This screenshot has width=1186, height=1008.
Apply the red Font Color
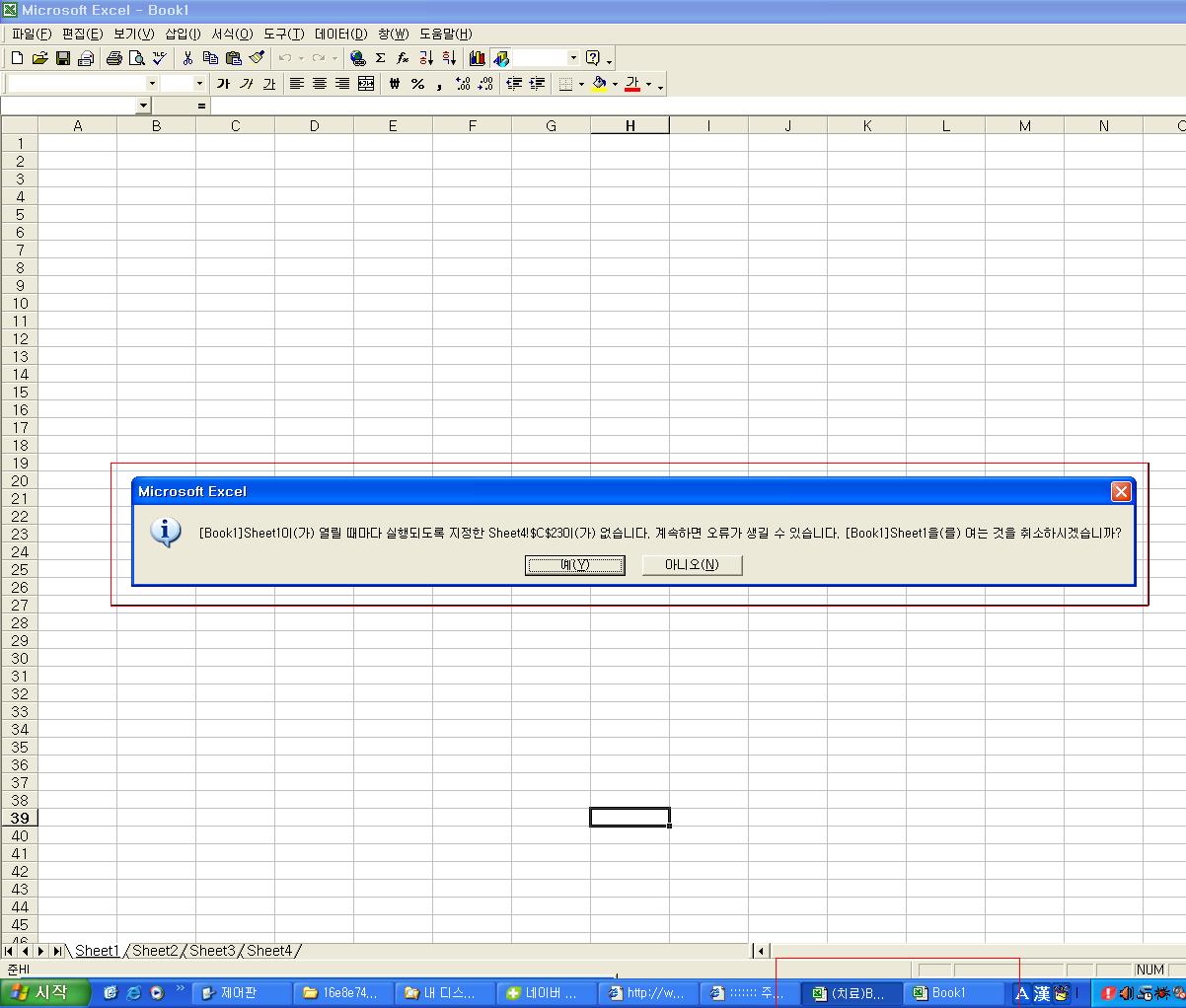tap(632, 84)
